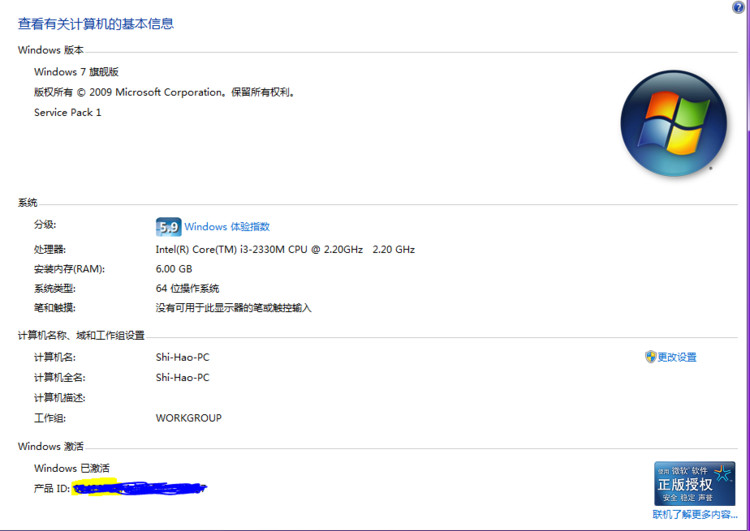Click the 计算机名称、域和工作组设置 section header
The height and width of the screenshot is (531, 750).
pyautogui.click(x=81, y=336)
